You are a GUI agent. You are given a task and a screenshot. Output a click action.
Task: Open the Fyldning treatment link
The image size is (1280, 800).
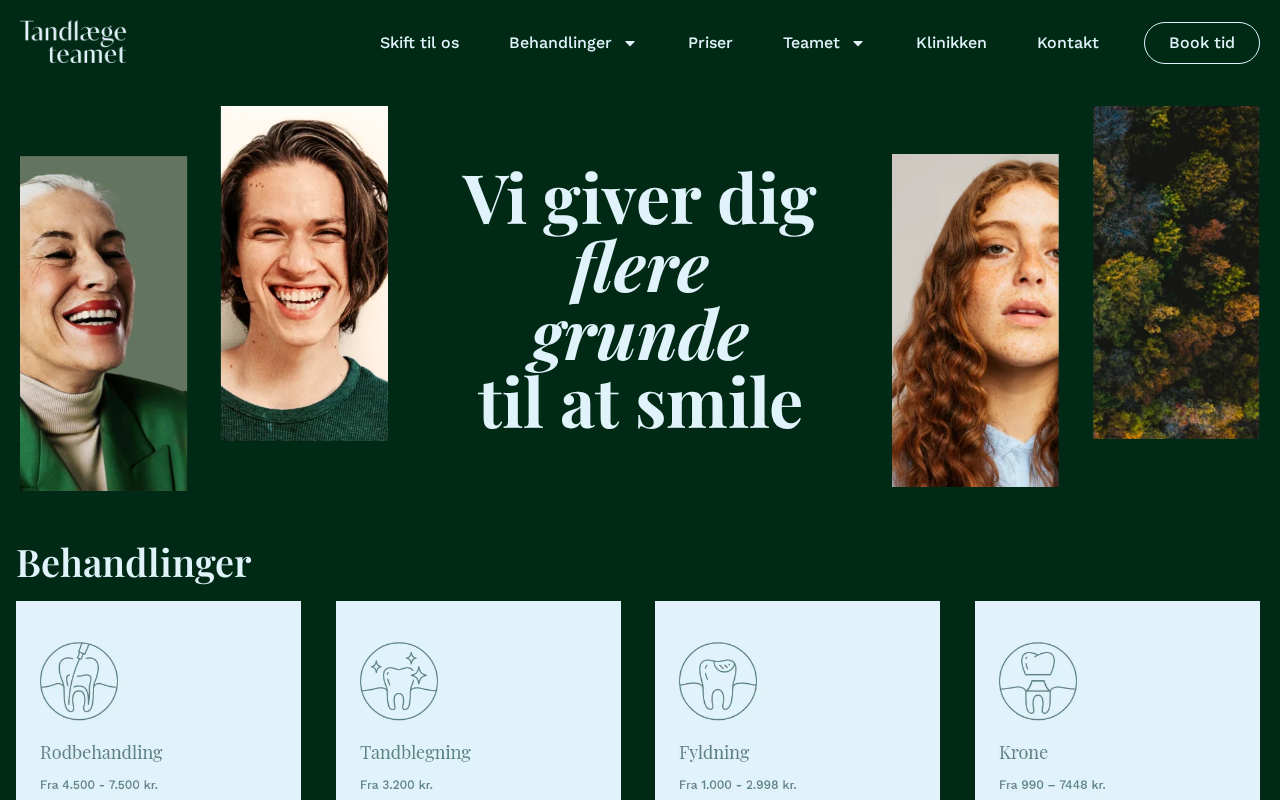(714, 752)
